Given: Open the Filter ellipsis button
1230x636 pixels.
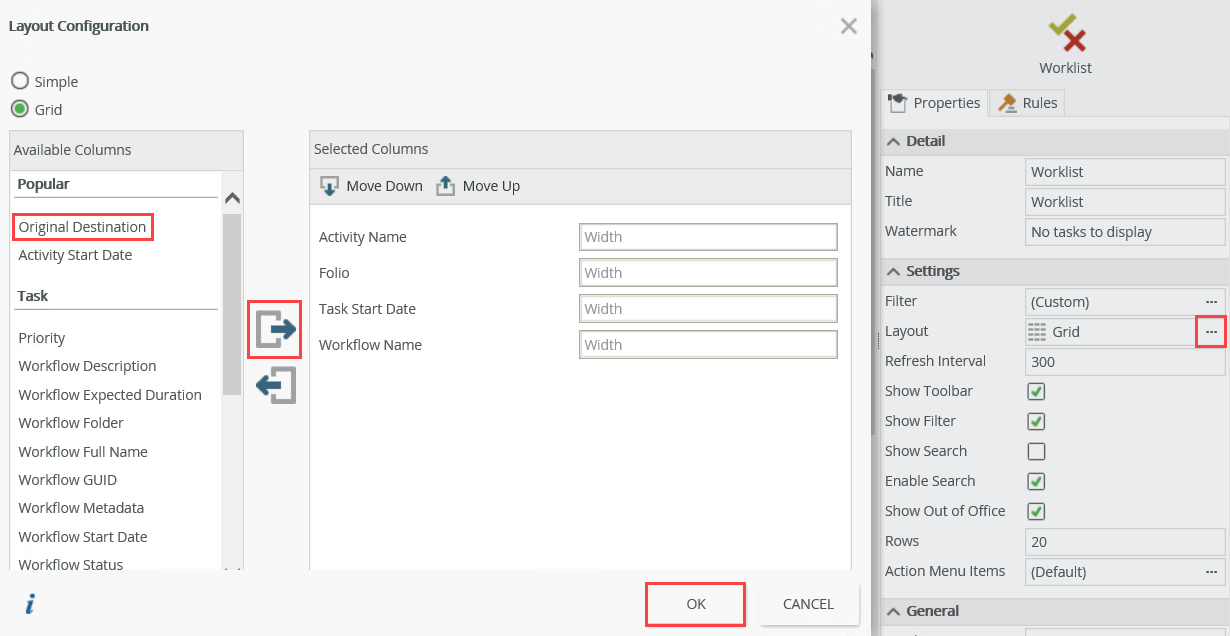Looking at the screenshot, I should 1211,301.
